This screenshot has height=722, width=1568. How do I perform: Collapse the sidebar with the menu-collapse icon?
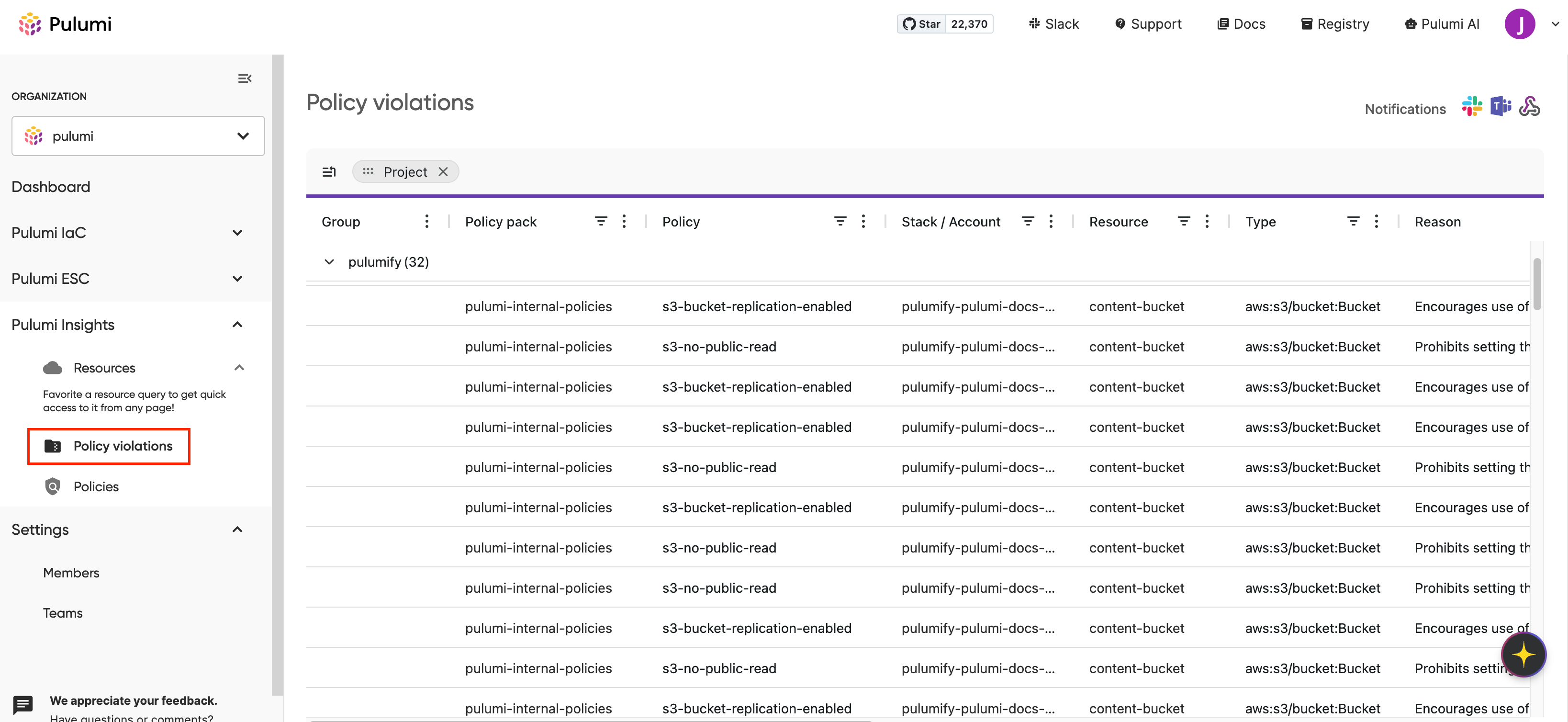click(x=245, y=79)
